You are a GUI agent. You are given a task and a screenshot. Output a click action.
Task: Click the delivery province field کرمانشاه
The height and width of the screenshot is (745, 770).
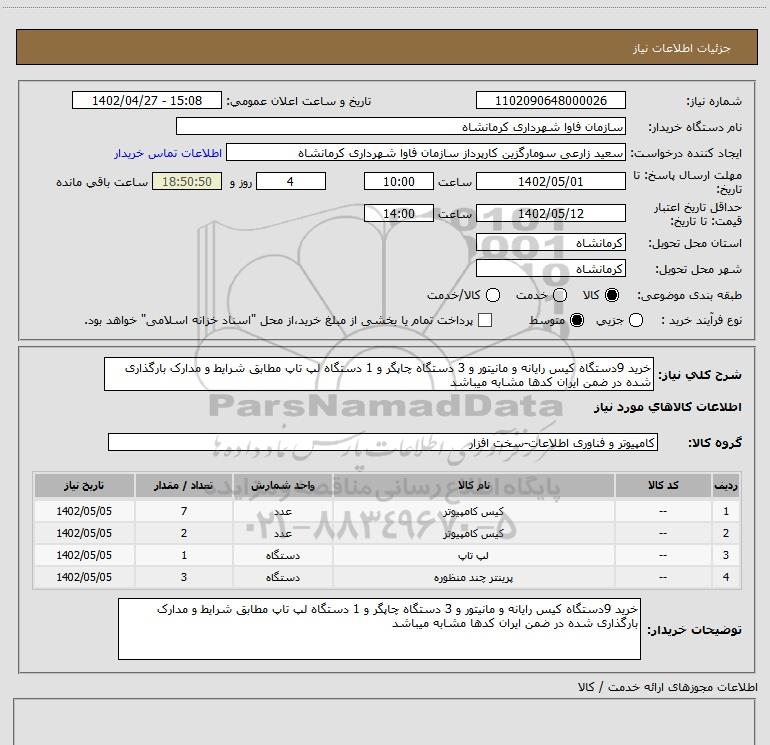(x=550, y=243)
